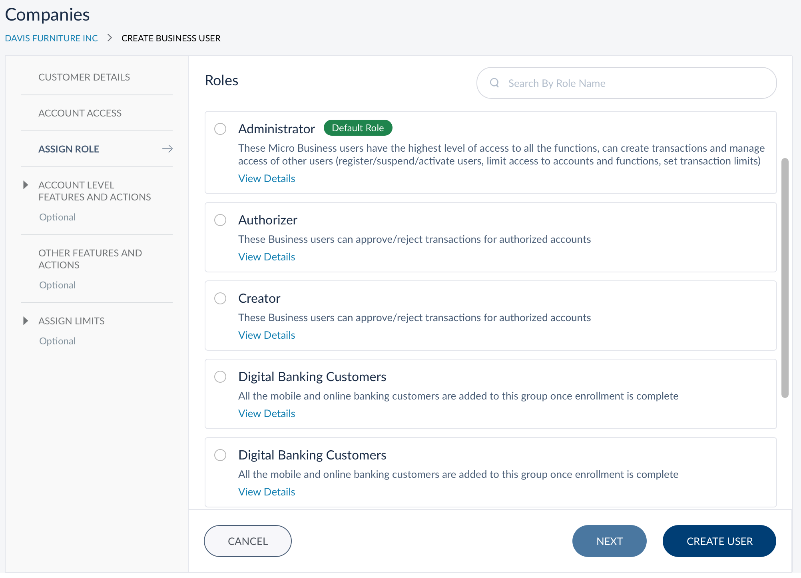Screen dimensions: 801x578
Task: Go to the Account Access step
Action: pyautogui.click(x=80, y=113)
